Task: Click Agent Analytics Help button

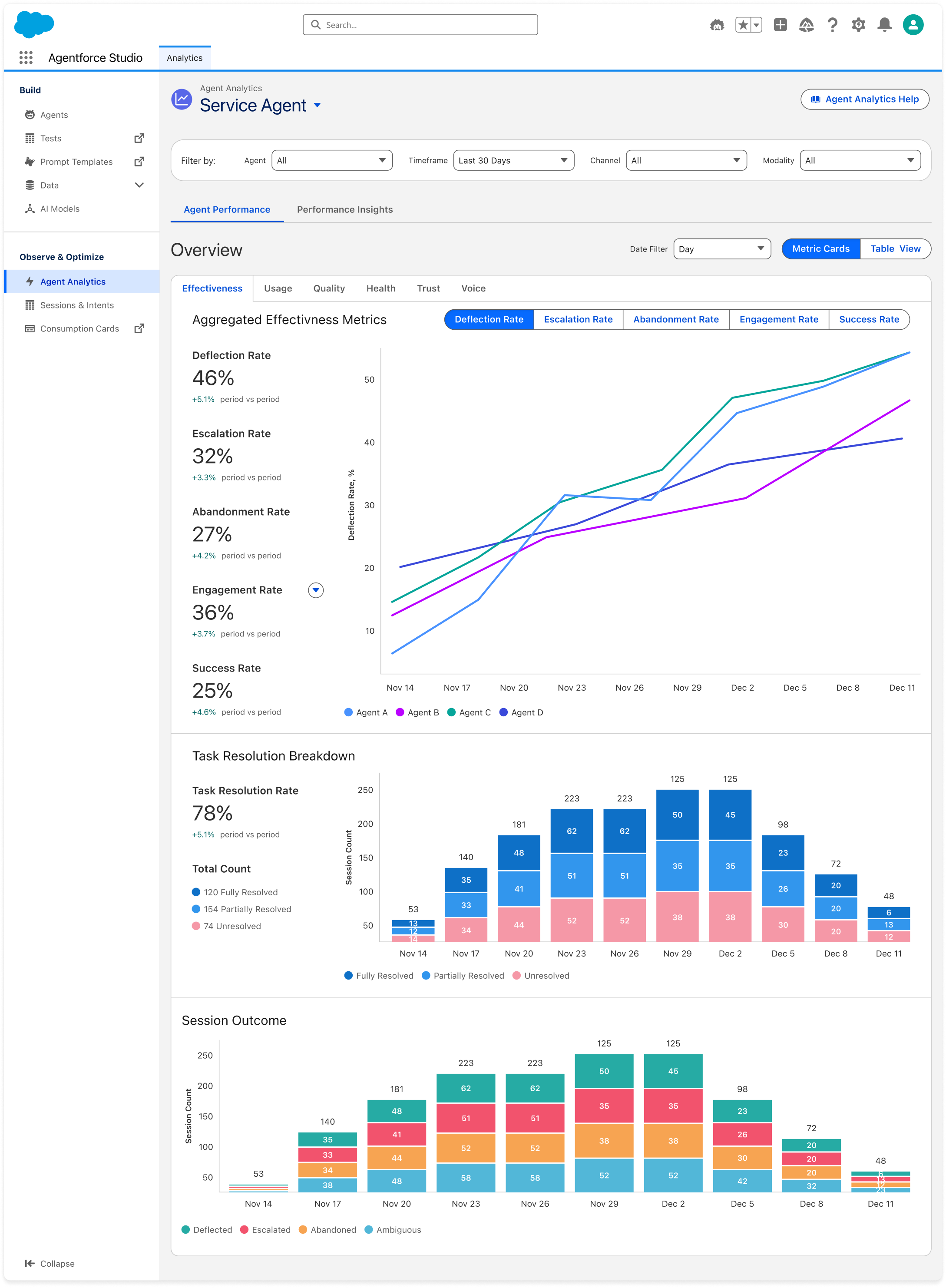Action: point(864,99)
